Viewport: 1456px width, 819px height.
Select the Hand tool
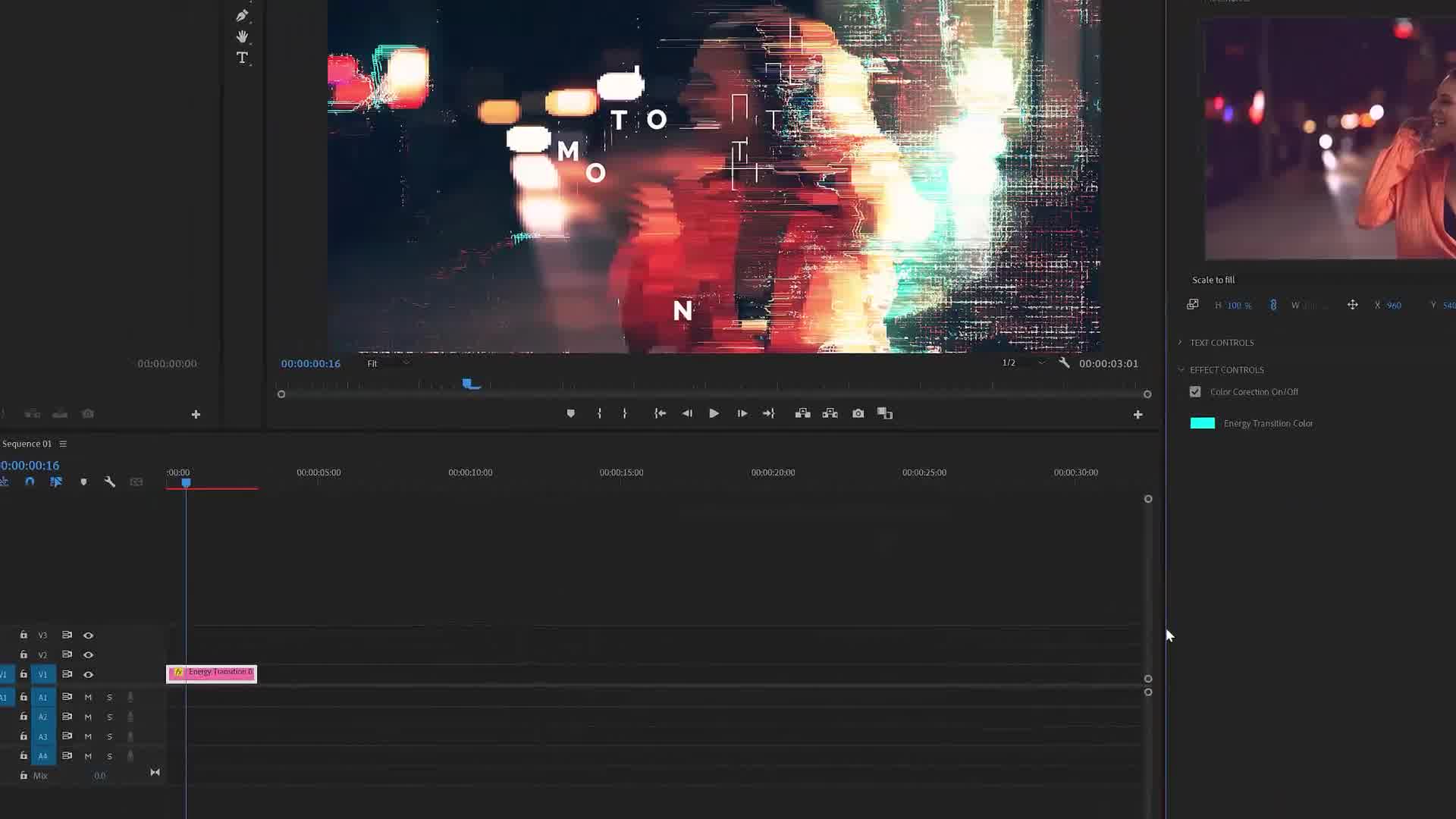coord(242,36)
